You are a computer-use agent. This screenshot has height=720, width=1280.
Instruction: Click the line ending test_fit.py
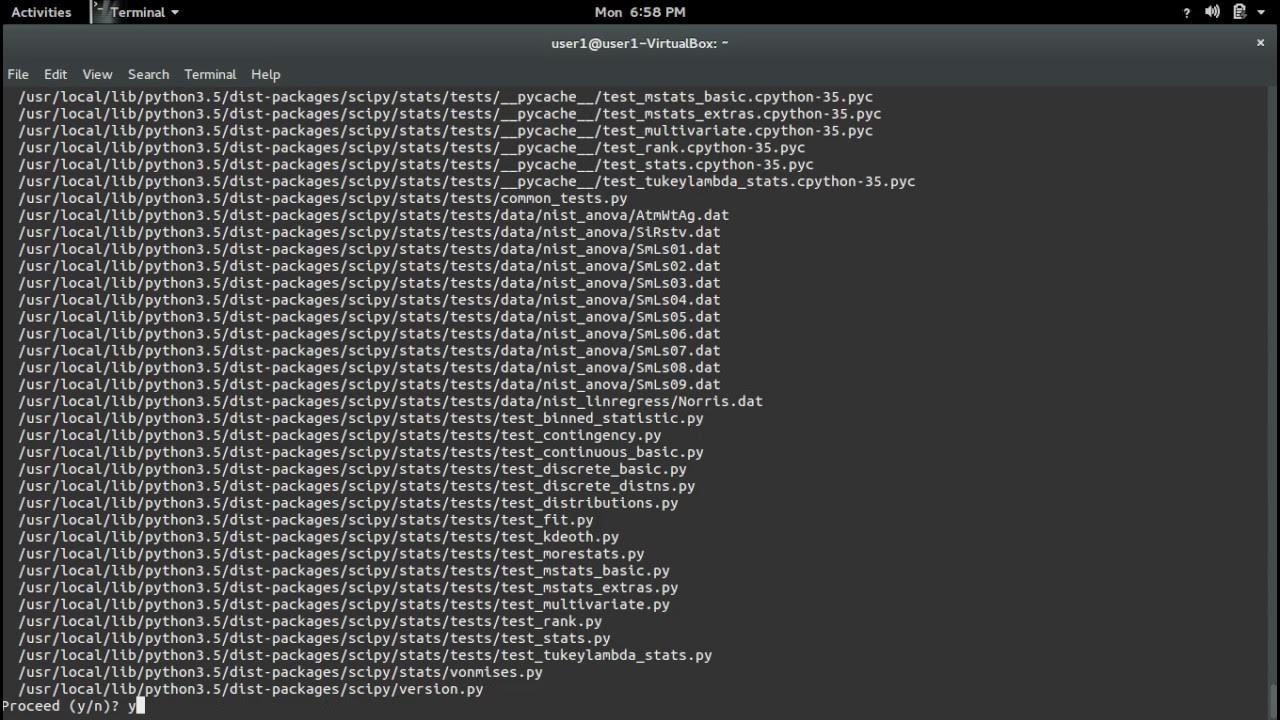(306, 520)
